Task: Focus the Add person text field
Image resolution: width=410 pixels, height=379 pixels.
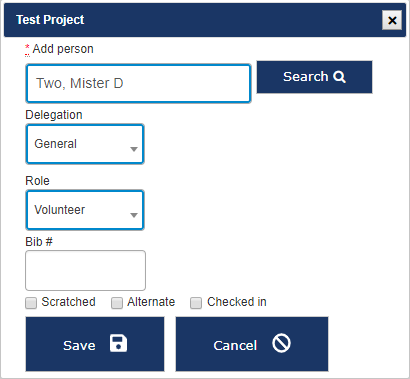Action: point(138,83)
